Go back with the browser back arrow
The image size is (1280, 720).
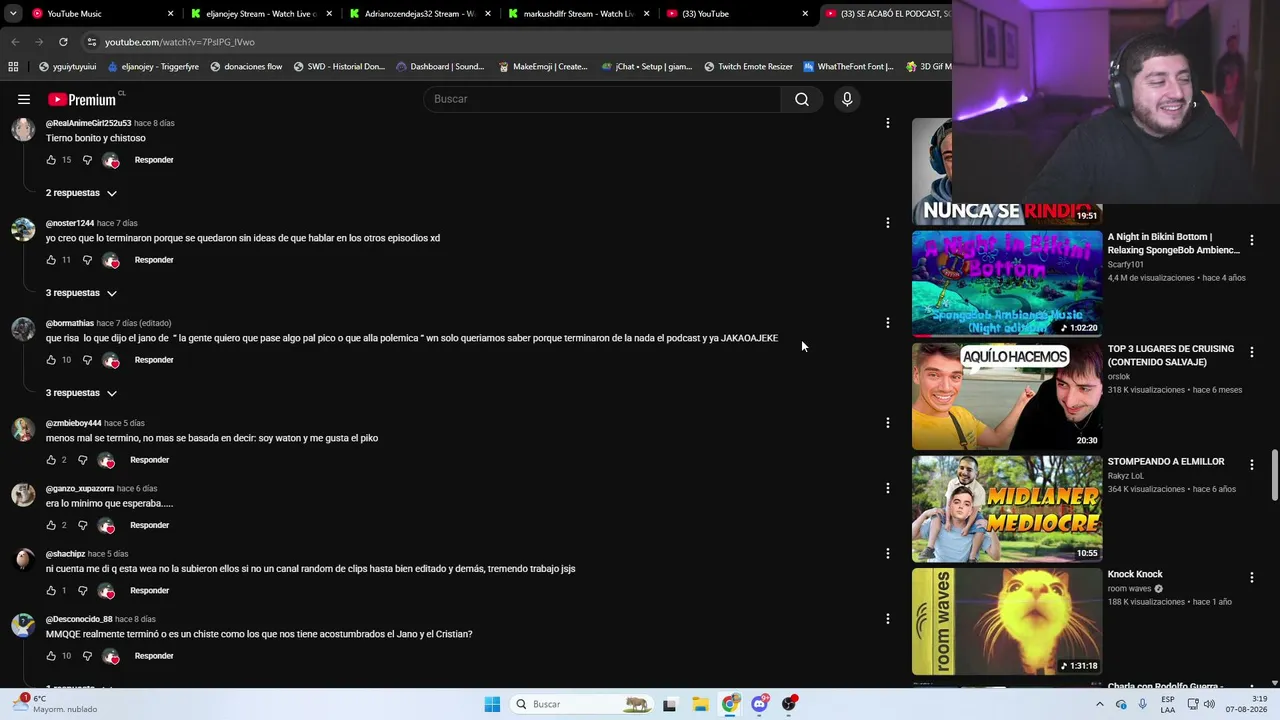(x=15, y=42)
